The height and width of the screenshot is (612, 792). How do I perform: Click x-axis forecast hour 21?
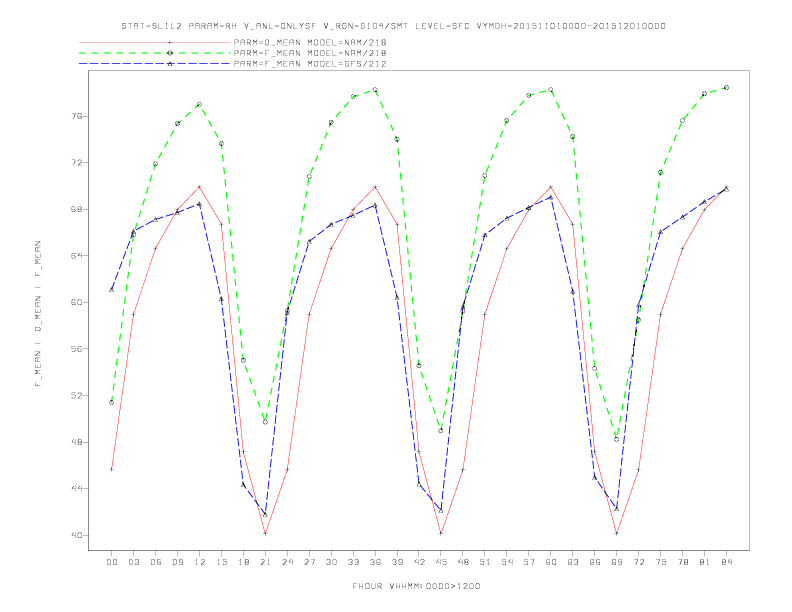click(x=265, y=562)
